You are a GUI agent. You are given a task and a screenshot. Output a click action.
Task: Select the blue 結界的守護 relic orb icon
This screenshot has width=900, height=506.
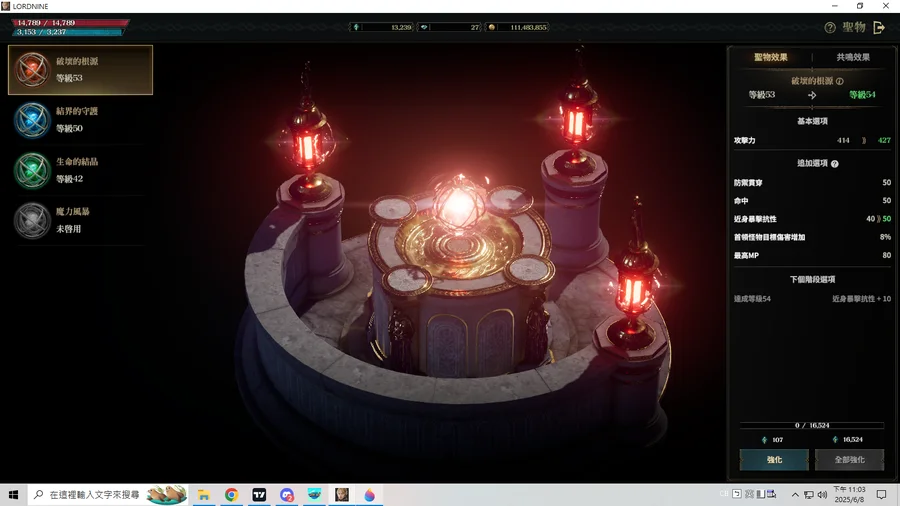[x=32, y=120]
